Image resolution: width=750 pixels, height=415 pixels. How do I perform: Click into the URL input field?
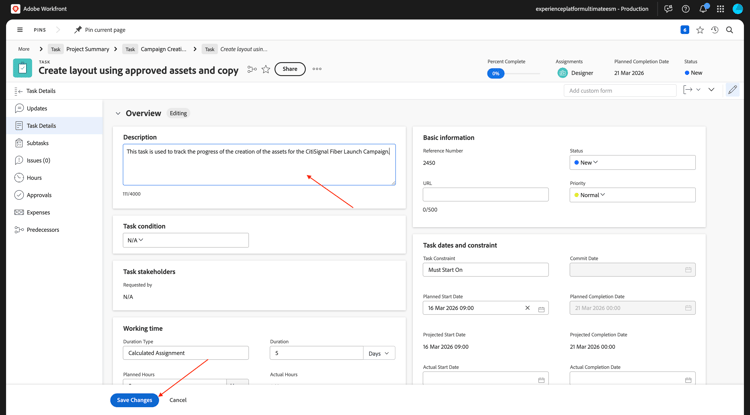(x=485, y=195)
